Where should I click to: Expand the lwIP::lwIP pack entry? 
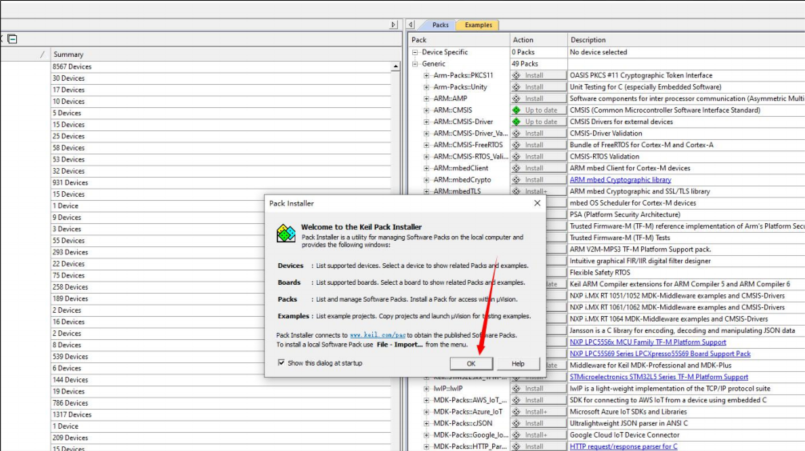coord(426,388)
